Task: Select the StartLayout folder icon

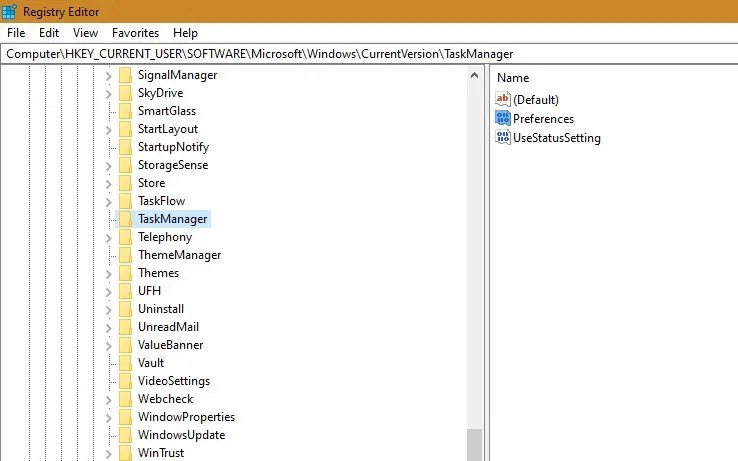Action: pyautogui.click(x=125, y=129)
